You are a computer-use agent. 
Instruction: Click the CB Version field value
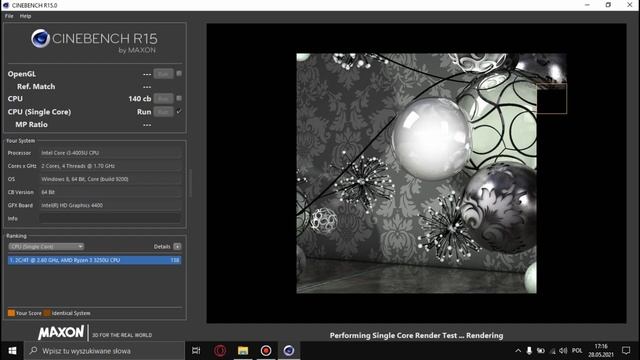tap(110, 192)
